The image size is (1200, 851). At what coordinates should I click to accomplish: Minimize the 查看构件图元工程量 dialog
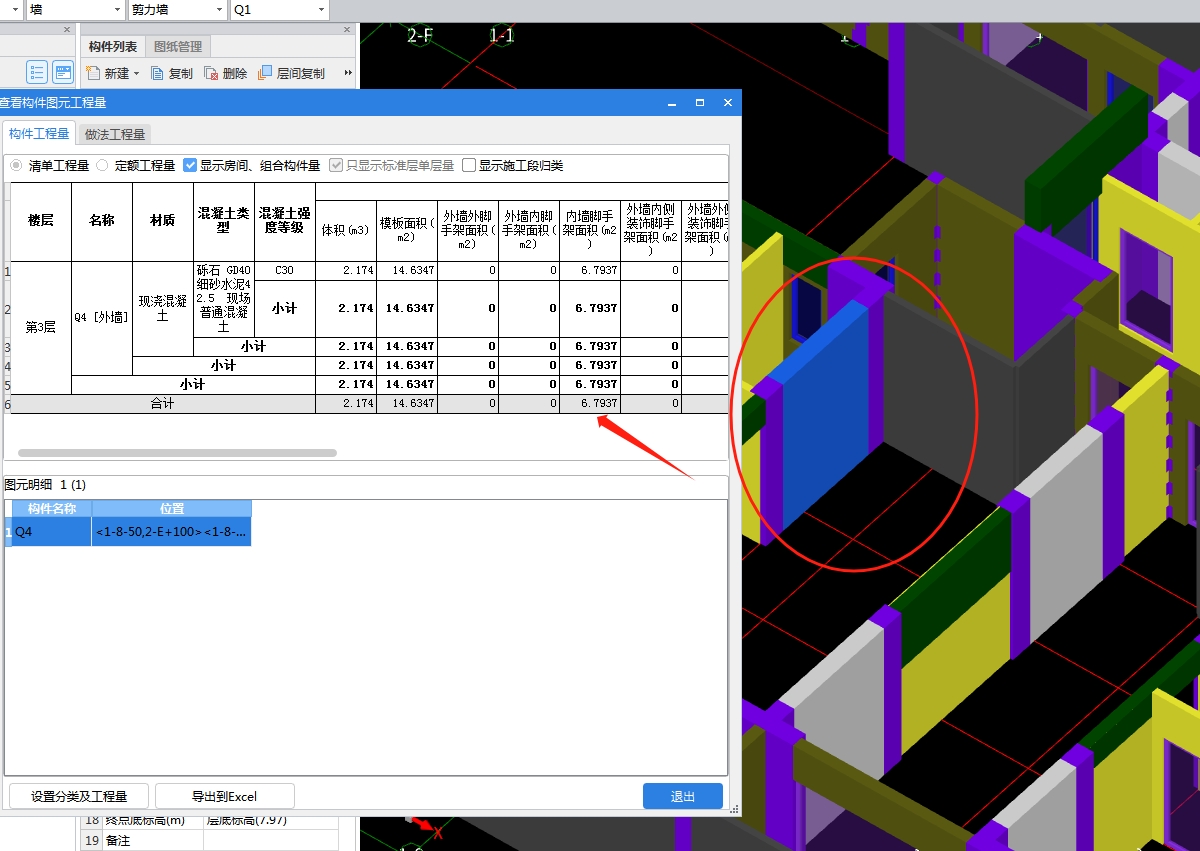point(673,102)
